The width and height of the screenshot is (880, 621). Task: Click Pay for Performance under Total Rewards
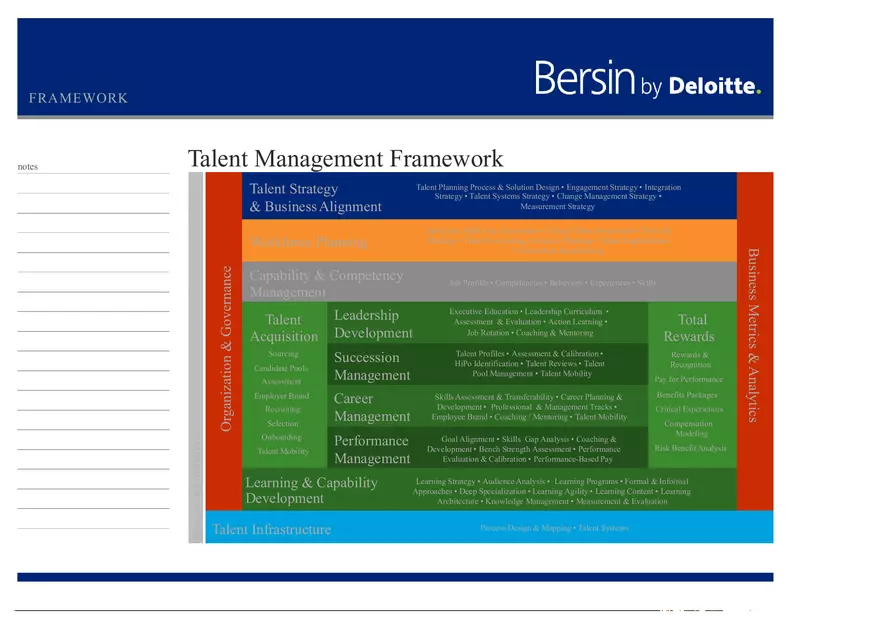pyautogui.click(x=688, y=380)
